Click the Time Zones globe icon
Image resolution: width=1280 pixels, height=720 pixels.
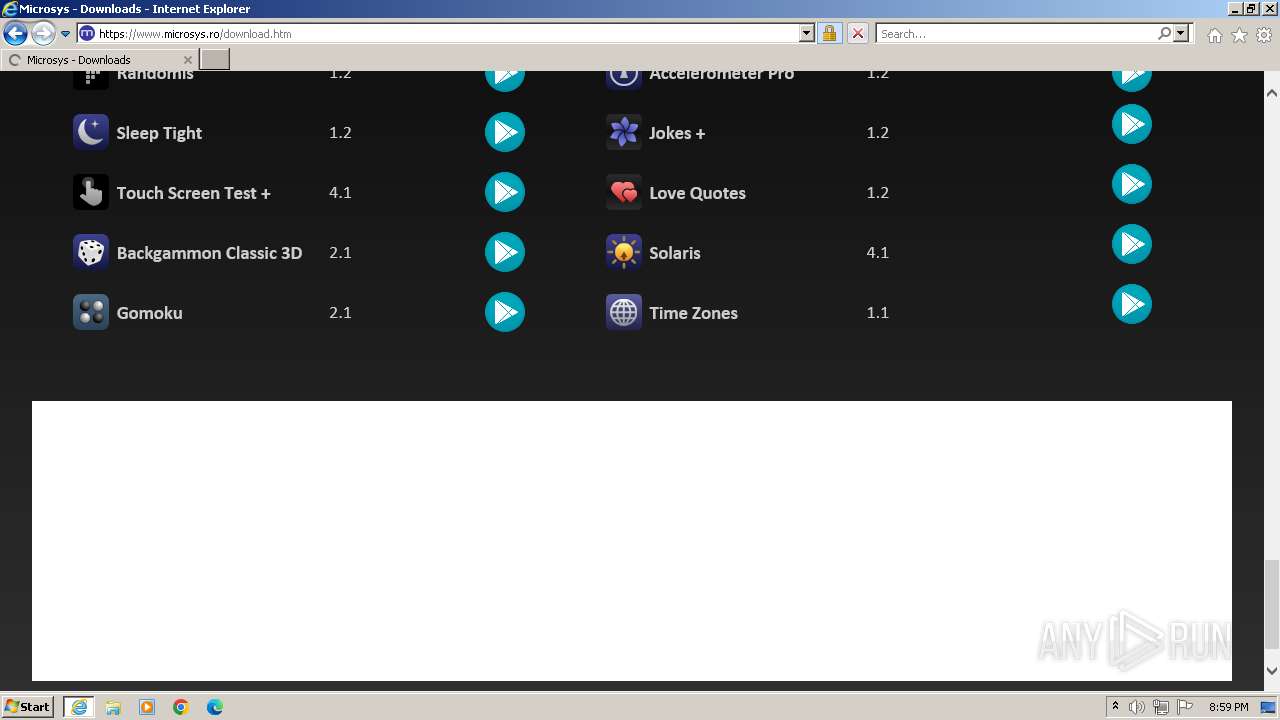(624, 312)
